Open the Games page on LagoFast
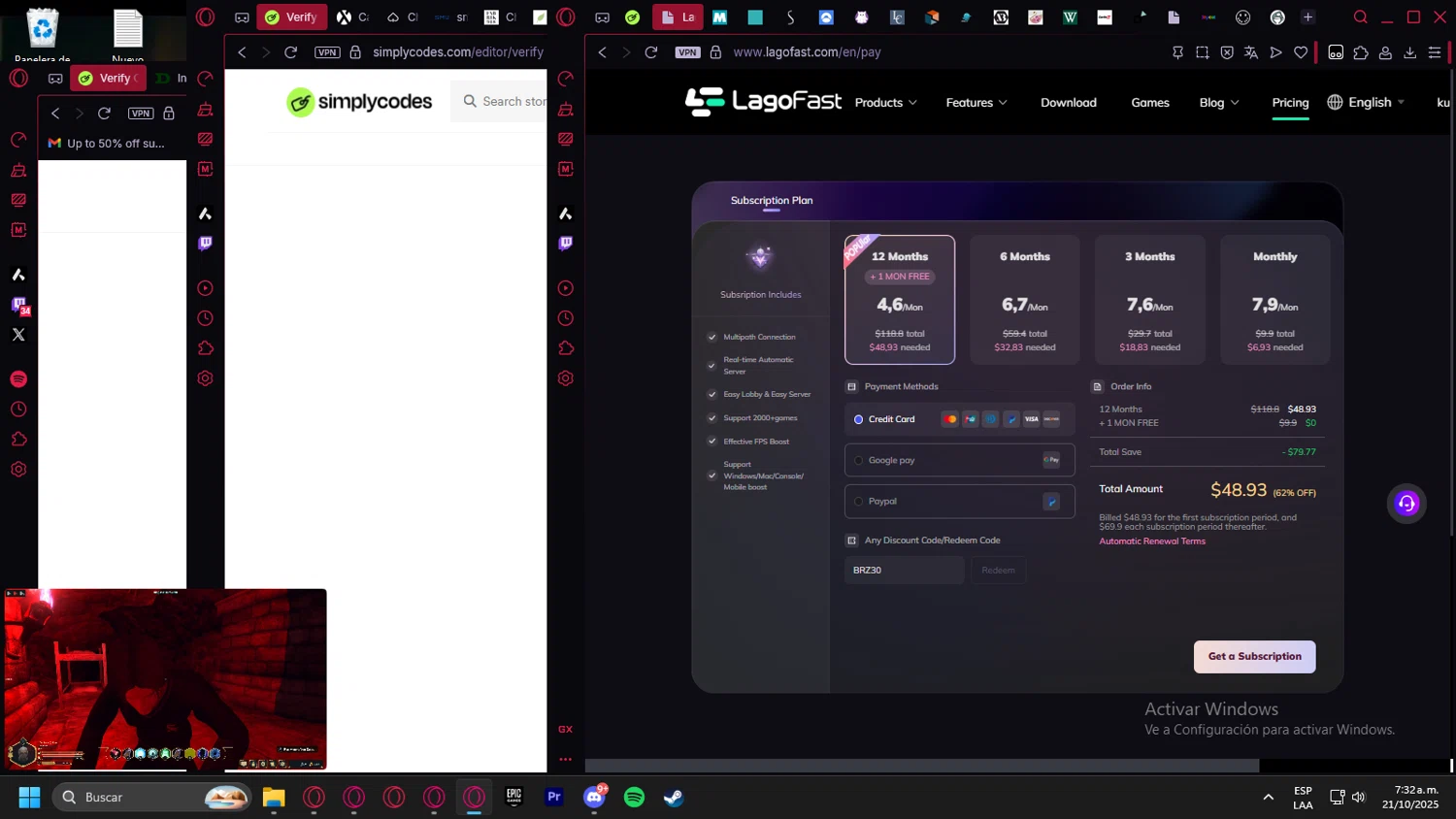 (1150, 103)
